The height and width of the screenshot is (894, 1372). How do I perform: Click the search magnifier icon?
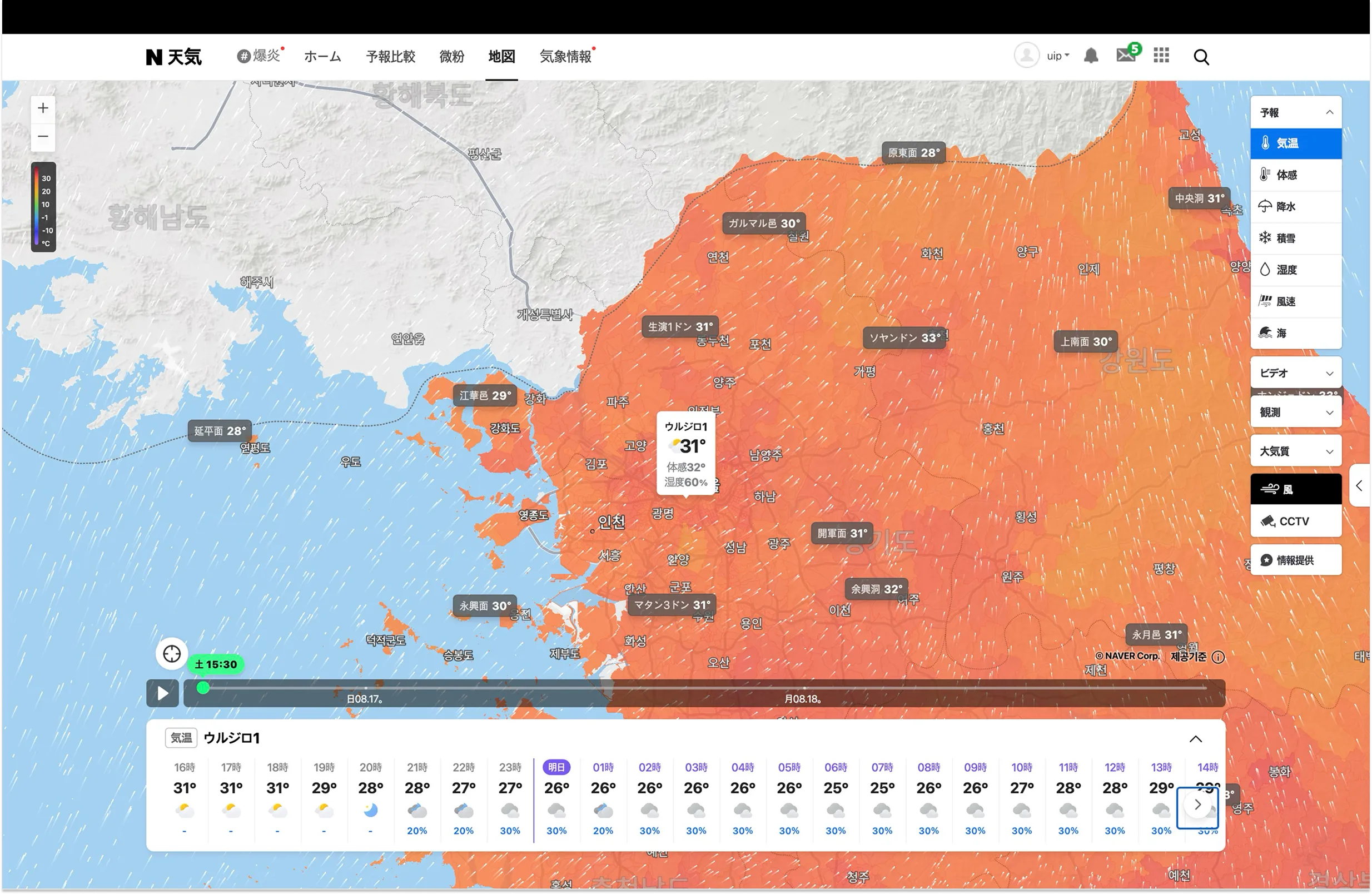click(x=1201, y=57)
